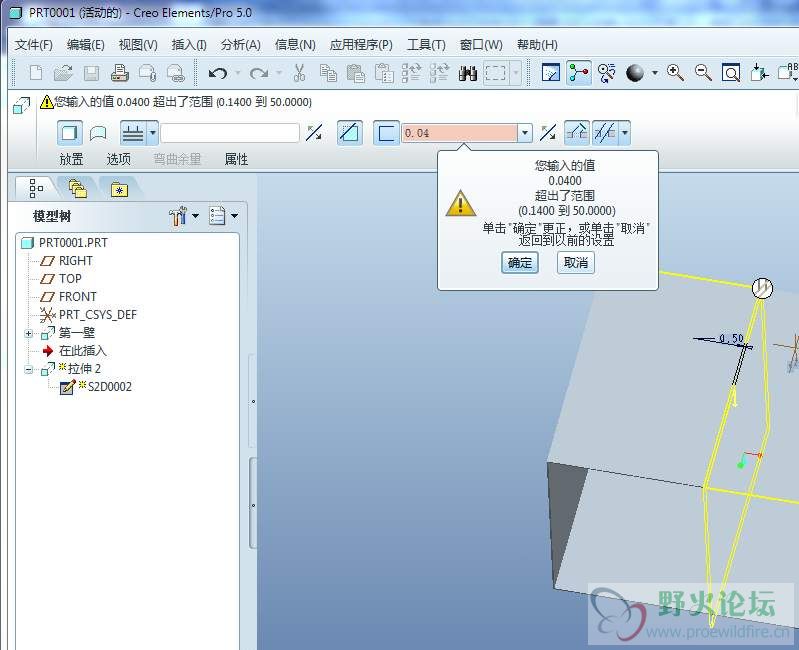Paste with clipboard icon
The width and height of the screenshot is (799, 650).
[356, 73]
